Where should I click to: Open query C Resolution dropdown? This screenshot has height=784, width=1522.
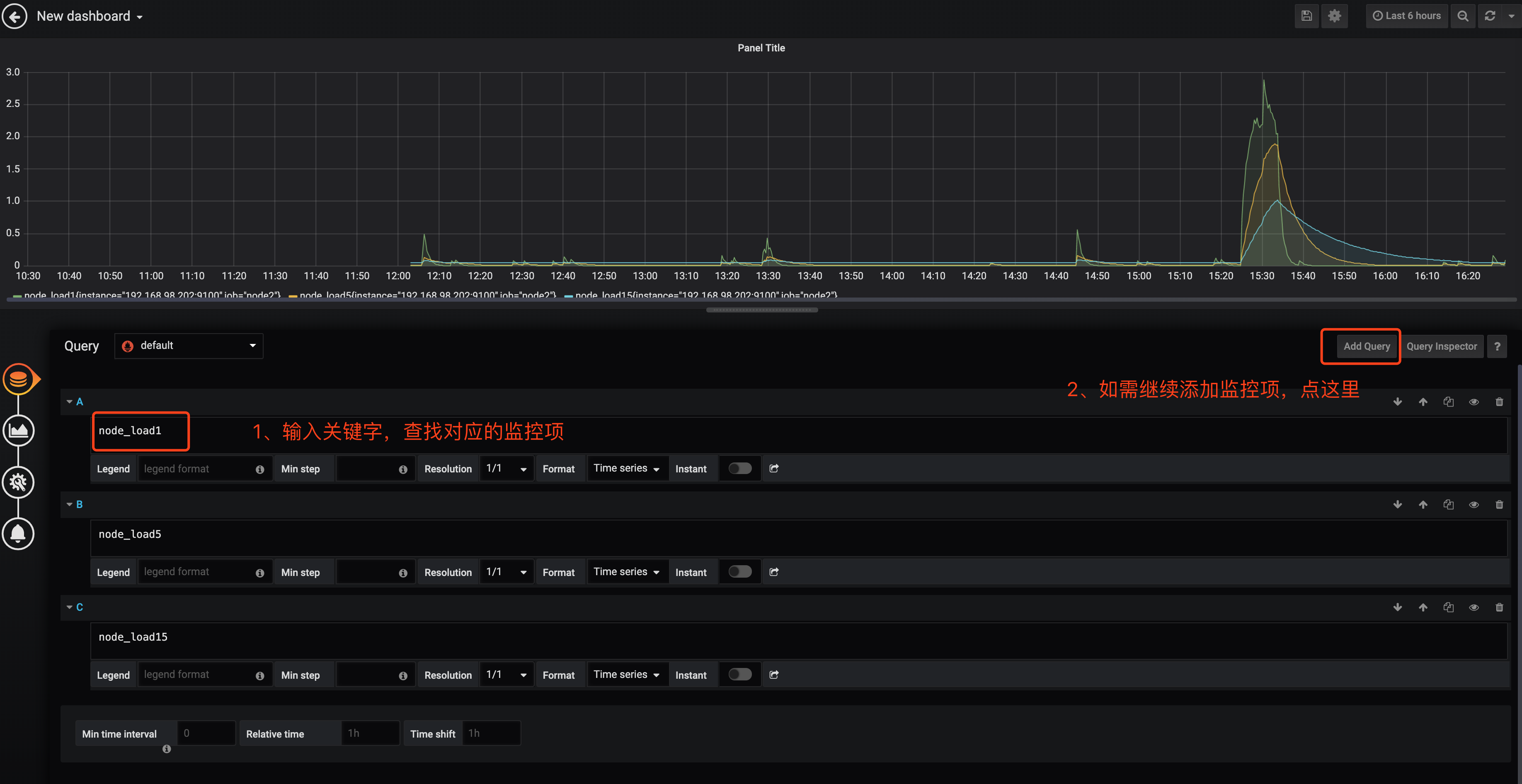point(507,674)
